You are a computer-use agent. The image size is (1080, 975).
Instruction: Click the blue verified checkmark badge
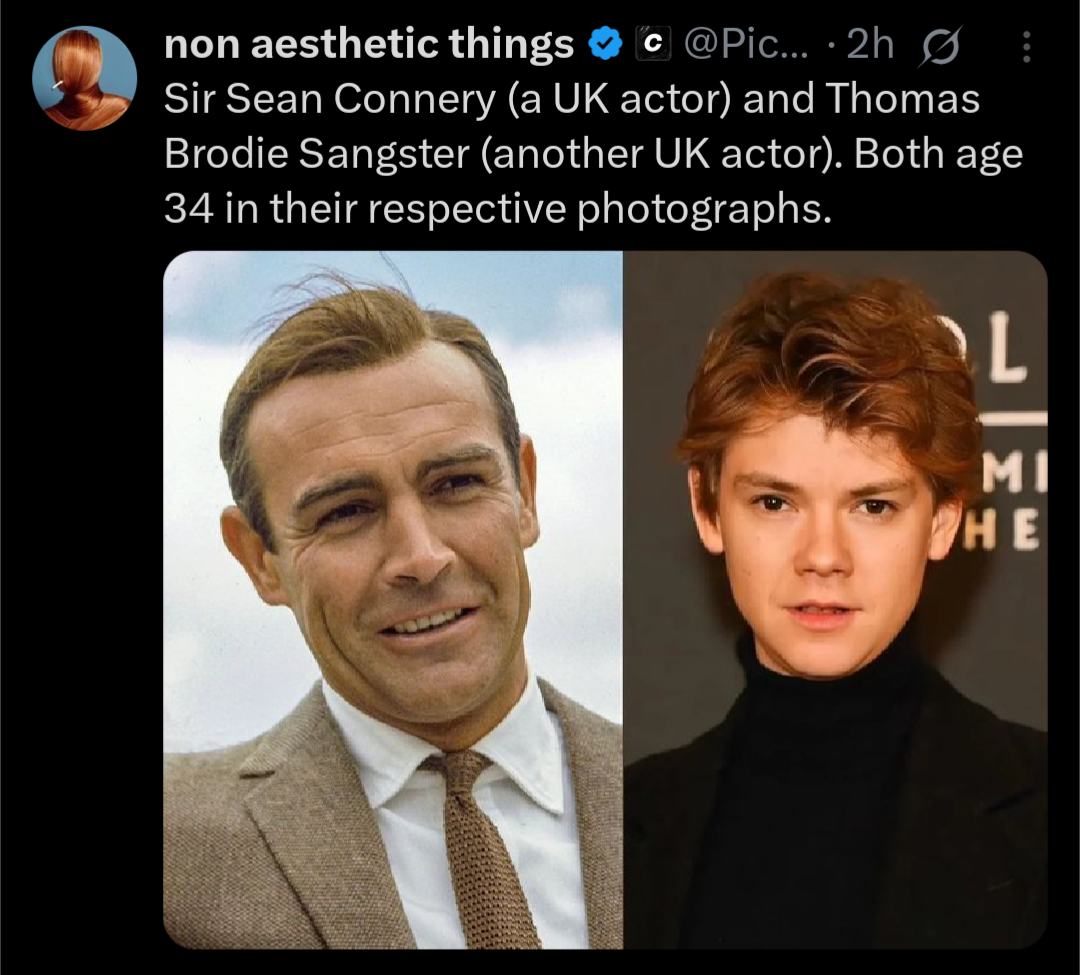point(605,44)
